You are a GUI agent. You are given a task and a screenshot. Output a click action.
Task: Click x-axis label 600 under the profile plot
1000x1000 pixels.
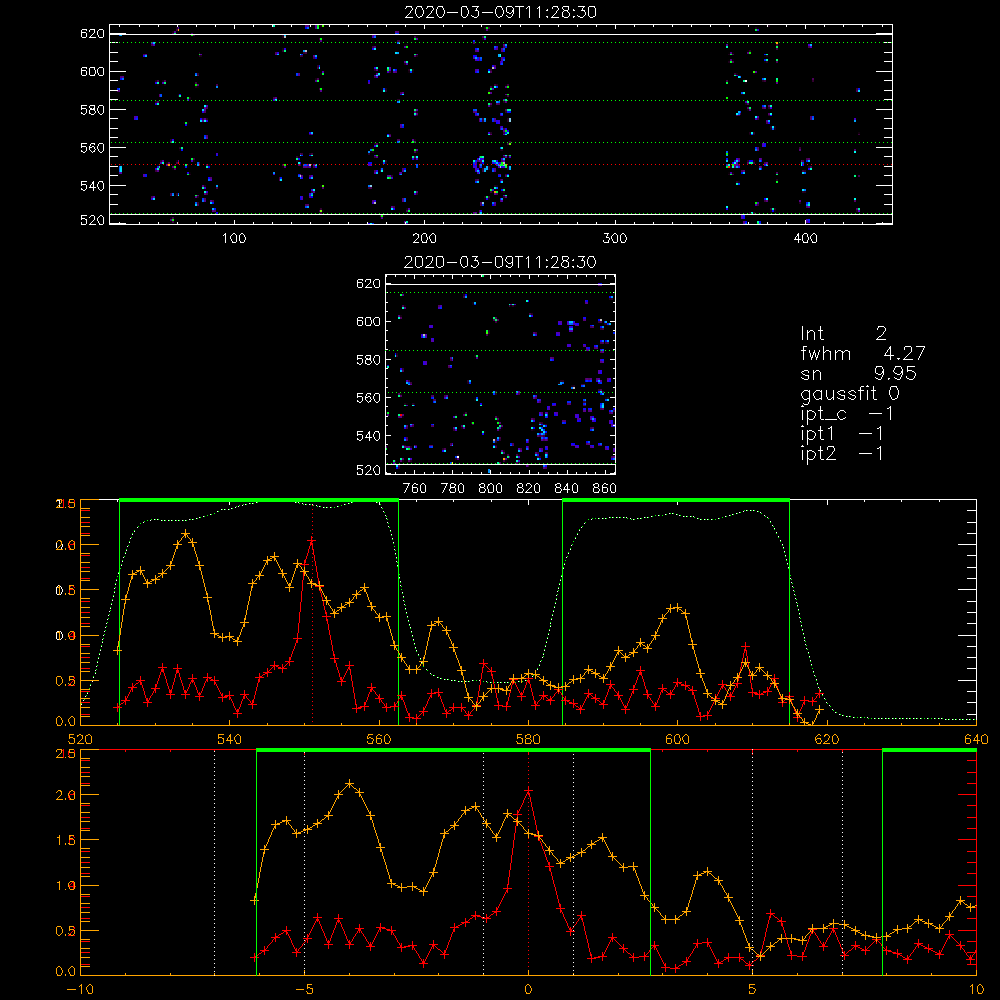[x=677, y=739]
